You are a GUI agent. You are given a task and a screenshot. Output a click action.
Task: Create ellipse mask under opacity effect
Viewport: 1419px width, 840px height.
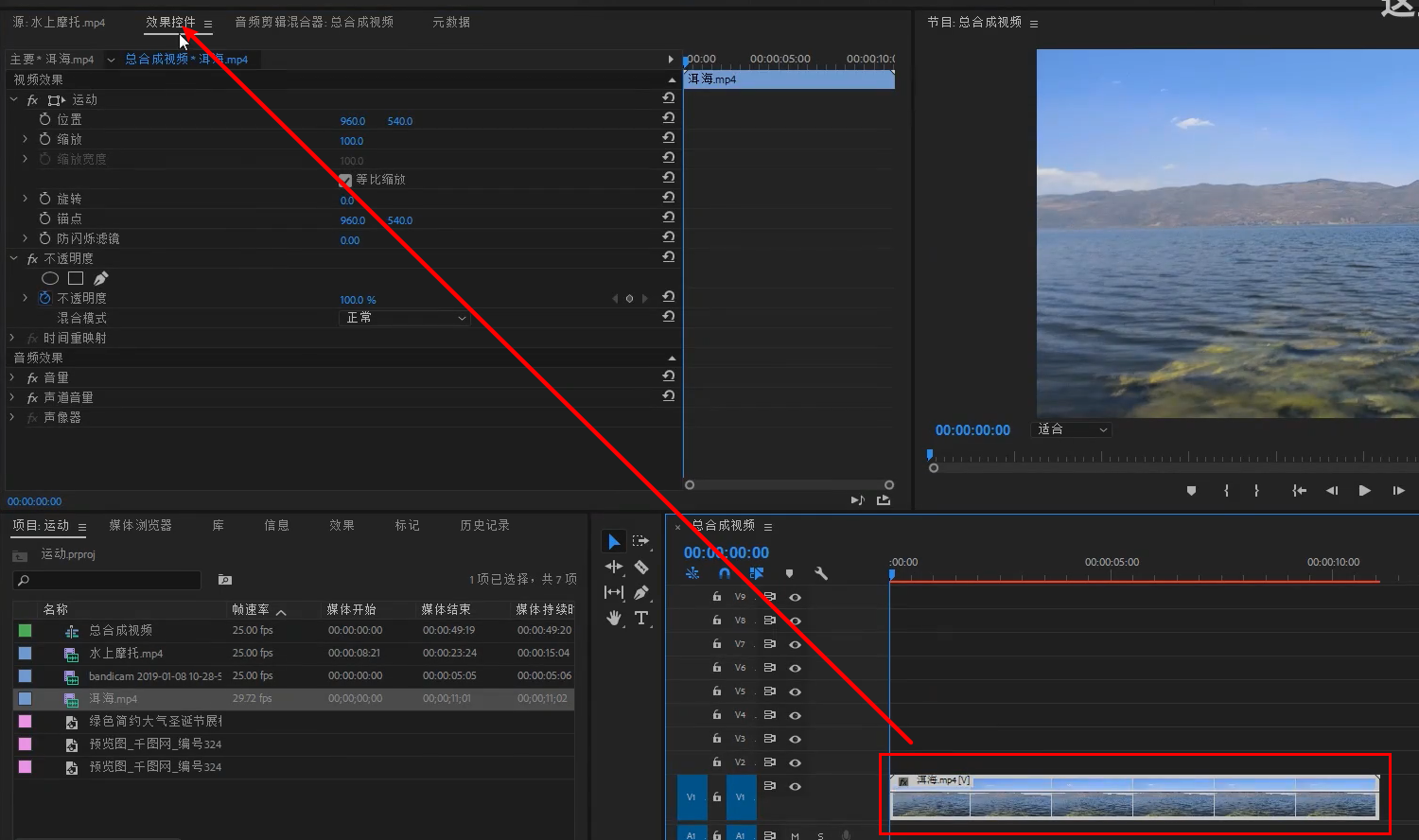[50, 278]
